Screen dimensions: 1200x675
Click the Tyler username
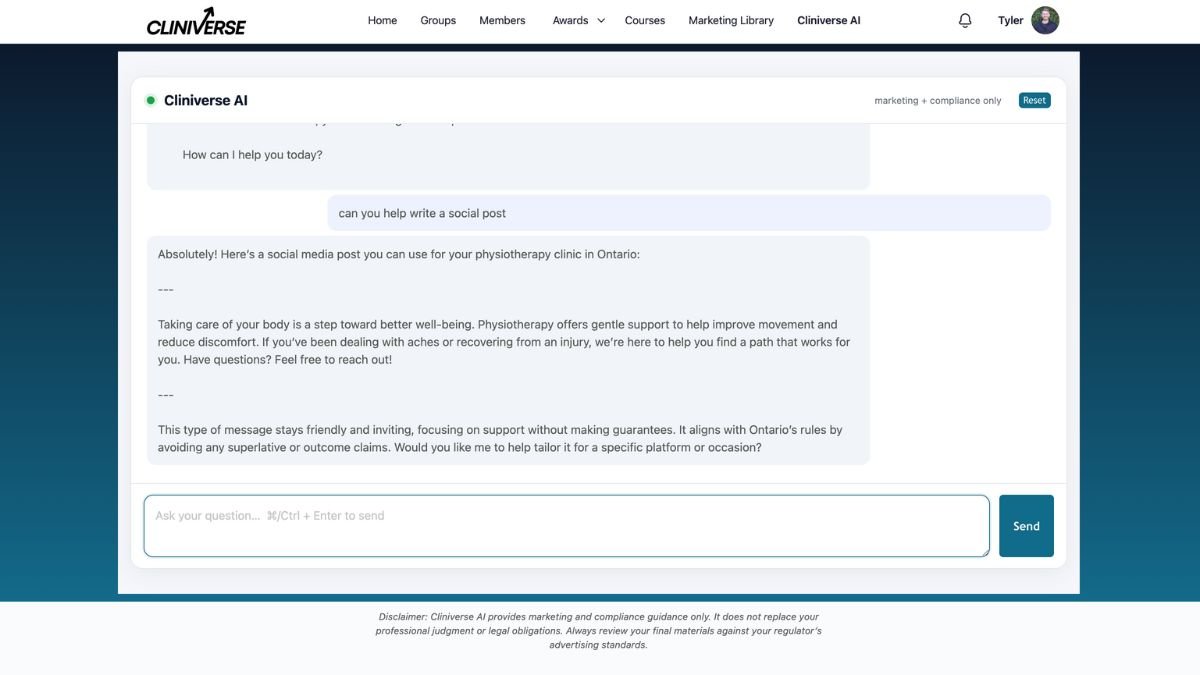click(x=1010, y=20)
